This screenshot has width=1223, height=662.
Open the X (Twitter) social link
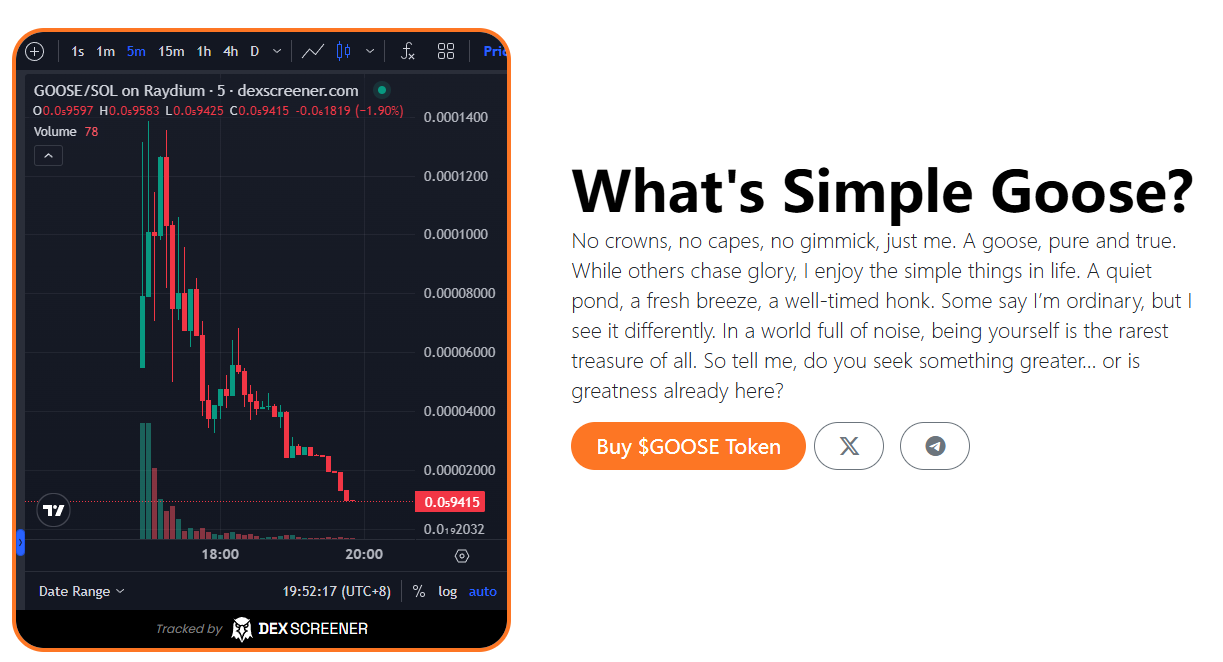[x=849, y=446]
